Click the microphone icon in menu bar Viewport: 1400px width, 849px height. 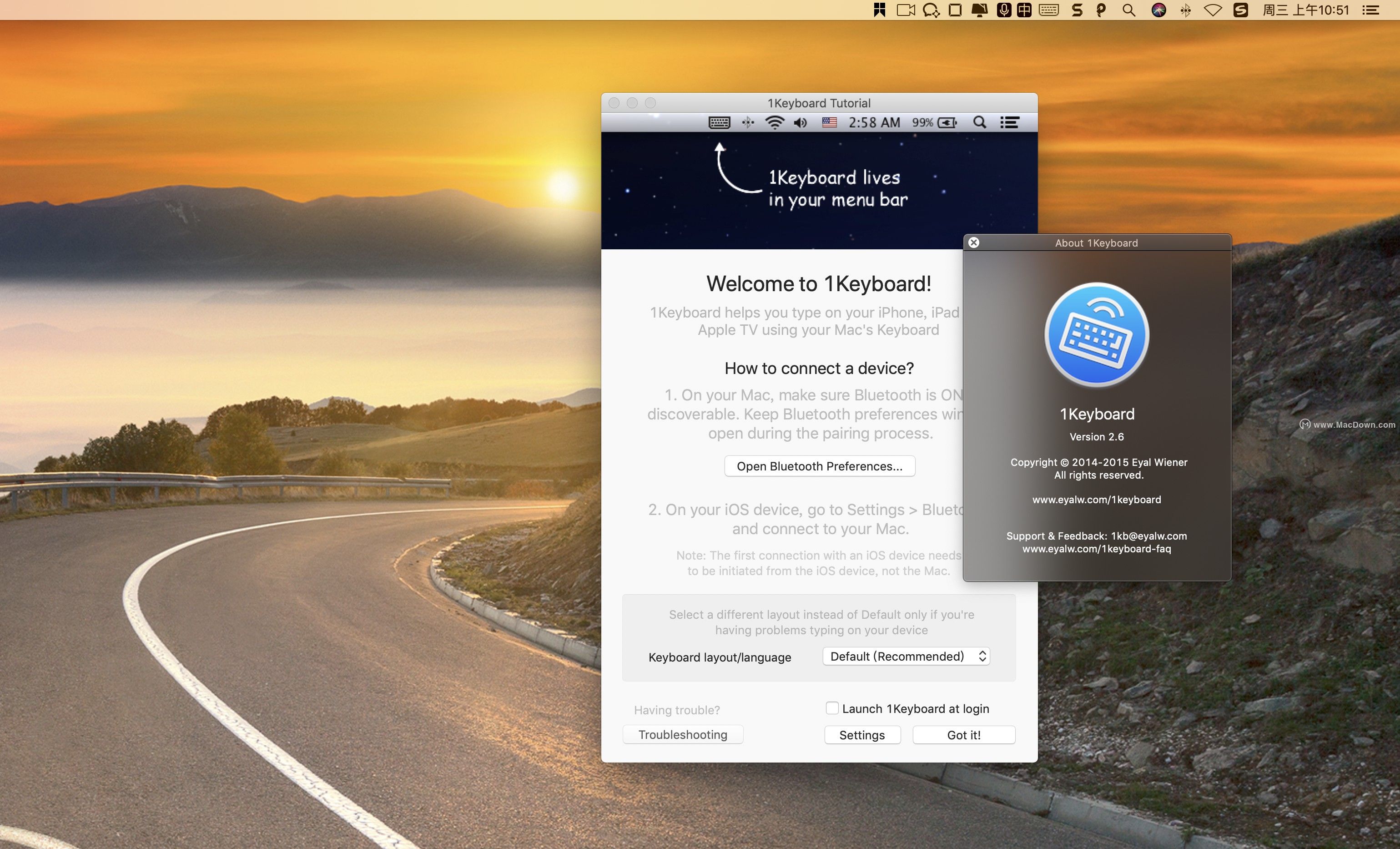1004,10
